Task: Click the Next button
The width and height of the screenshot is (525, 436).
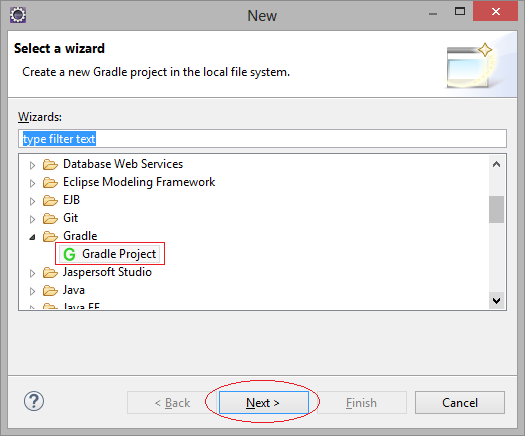Action: (x=264, y=403)
